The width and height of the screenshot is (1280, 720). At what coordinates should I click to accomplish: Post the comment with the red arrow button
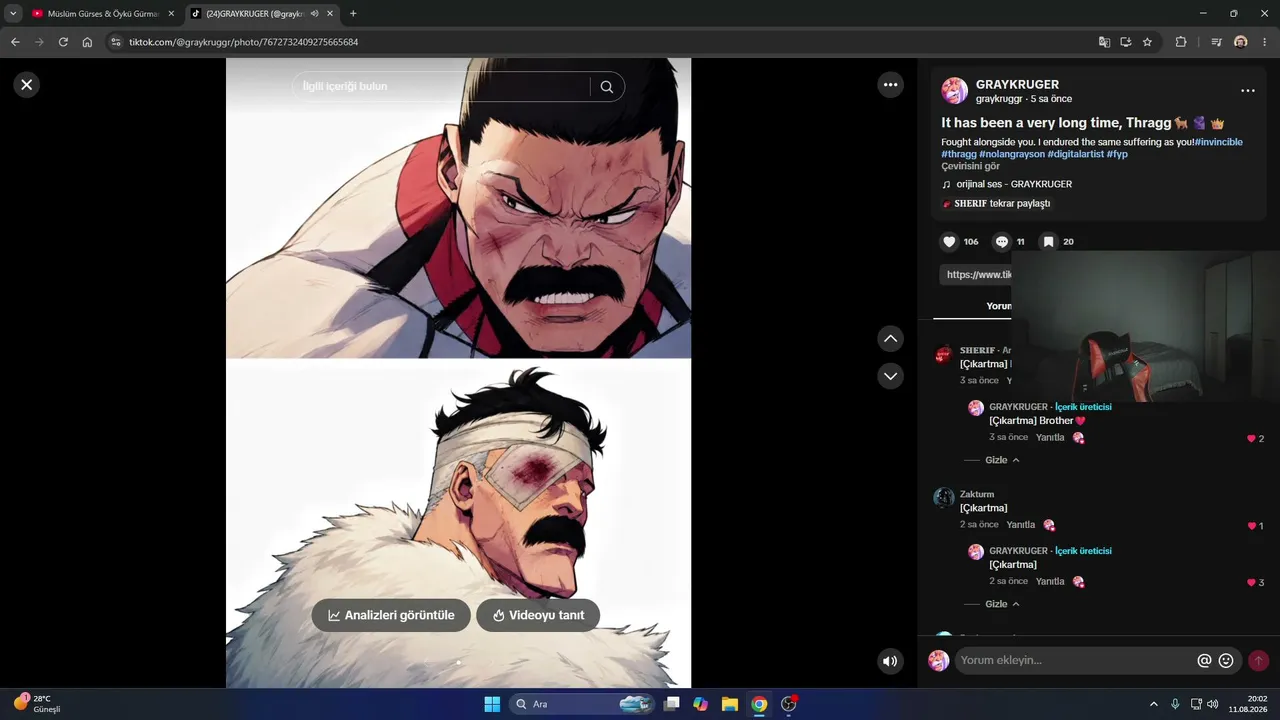click(x=1258, y=661)
